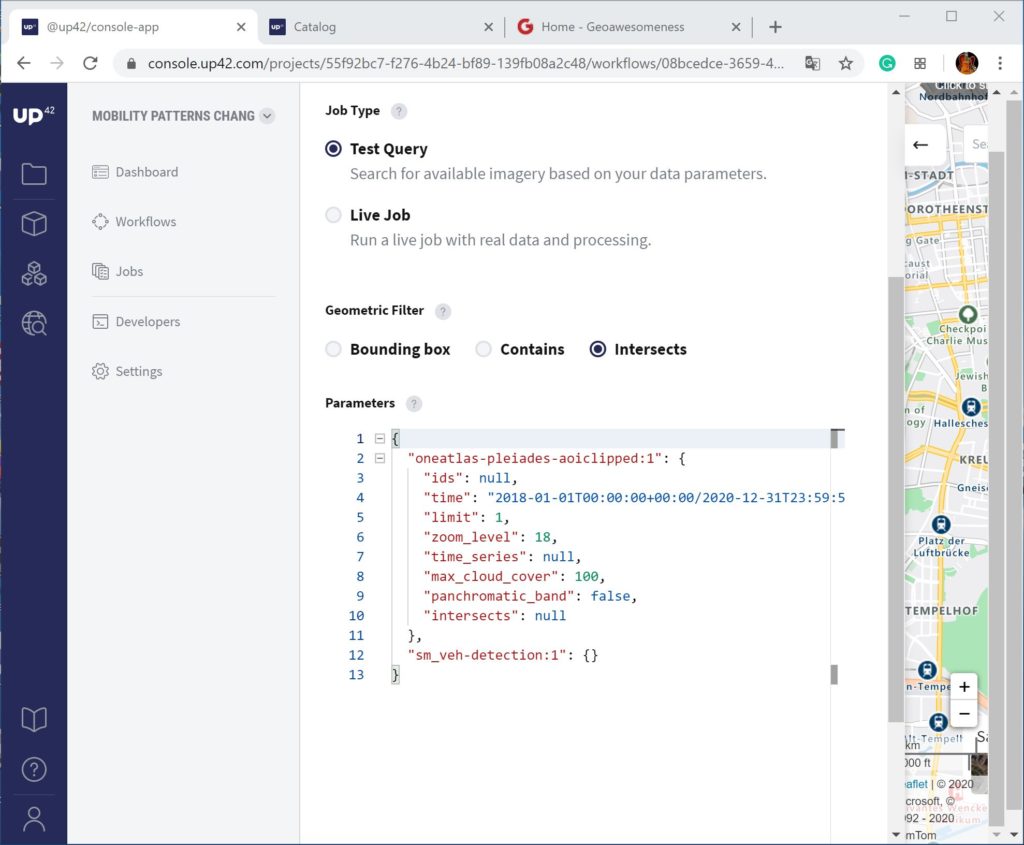Viewport: 1024px width, 845px height.
Task: Collapse the JSON block at line 1
Action: pos(379,438)
